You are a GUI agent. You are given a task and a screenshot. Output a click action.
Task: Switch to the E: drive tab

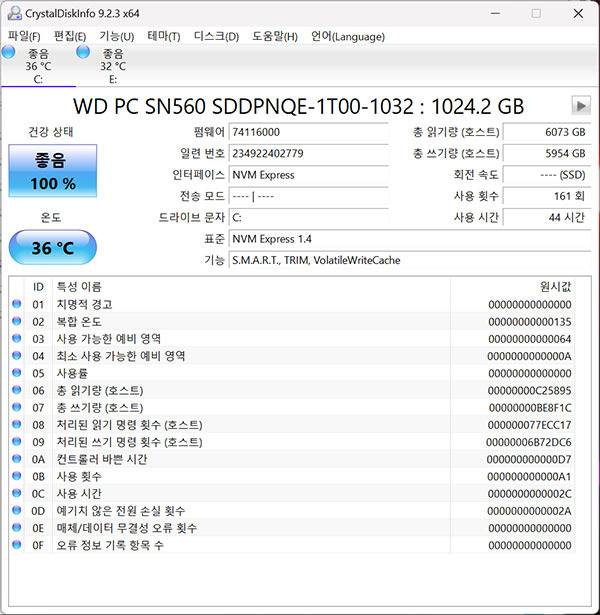[x=112, y=66]
